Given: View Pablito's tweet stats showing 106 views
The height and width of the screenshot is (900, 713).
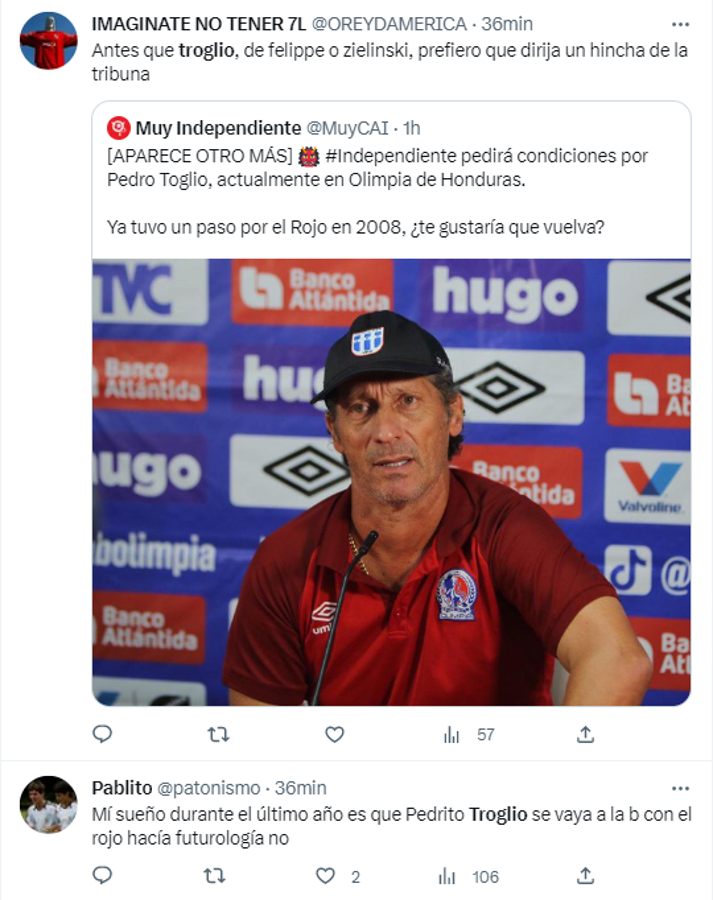Looking at the screenshot, I should (x=470, y=876).
